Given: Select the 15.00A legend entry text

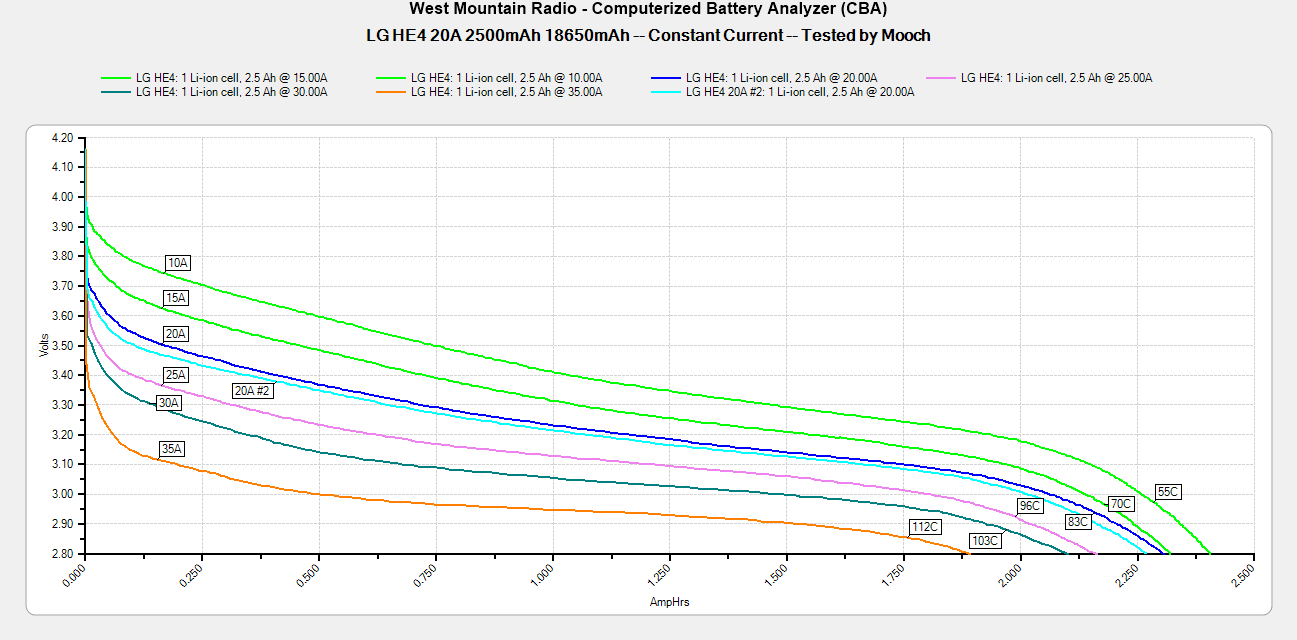Looking at the screenshot, I should (231, 77).
